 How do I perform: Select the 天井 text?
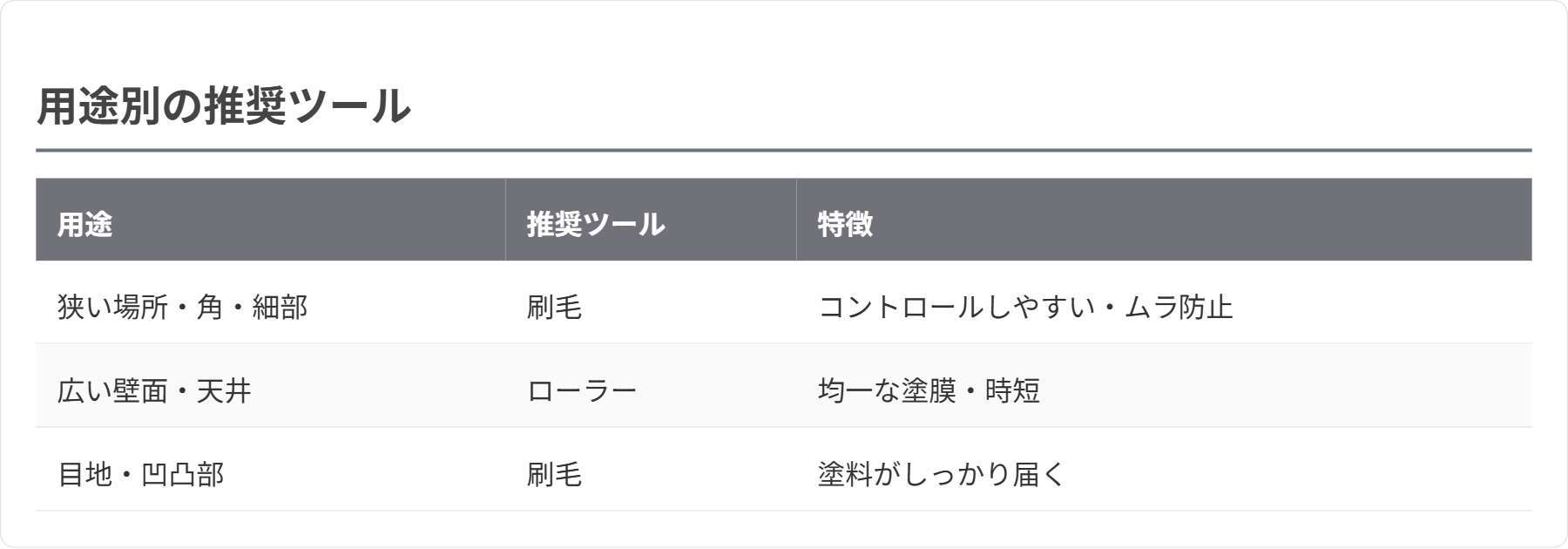tap(224, 391)
